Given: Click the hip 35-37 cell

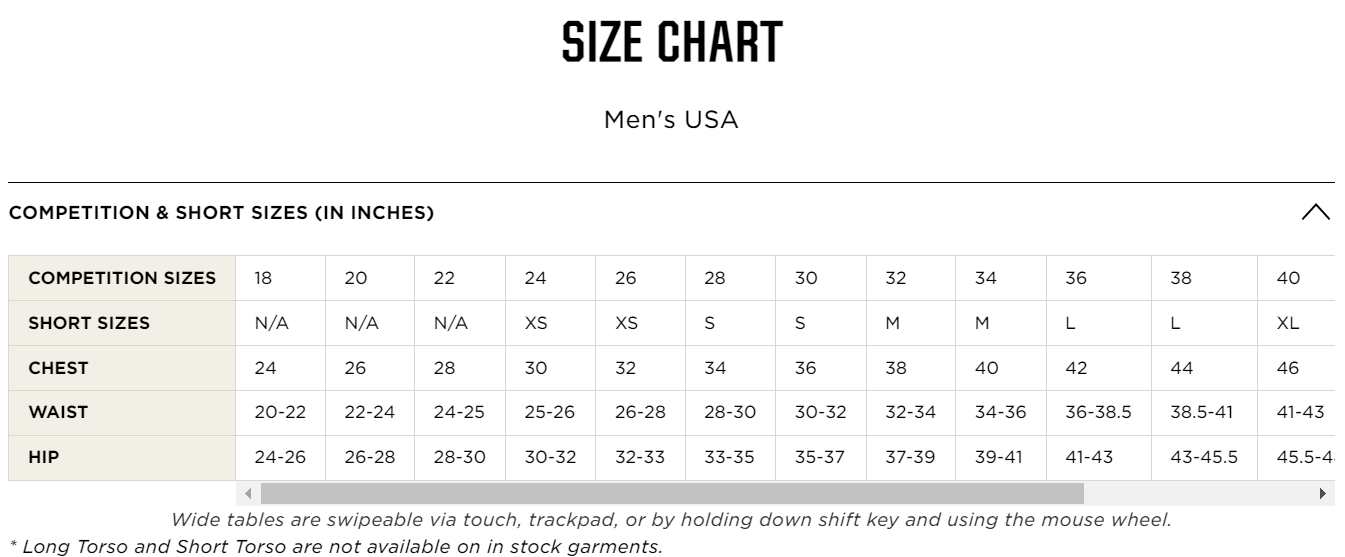Looking at the screenshot, I should [819, 457].
